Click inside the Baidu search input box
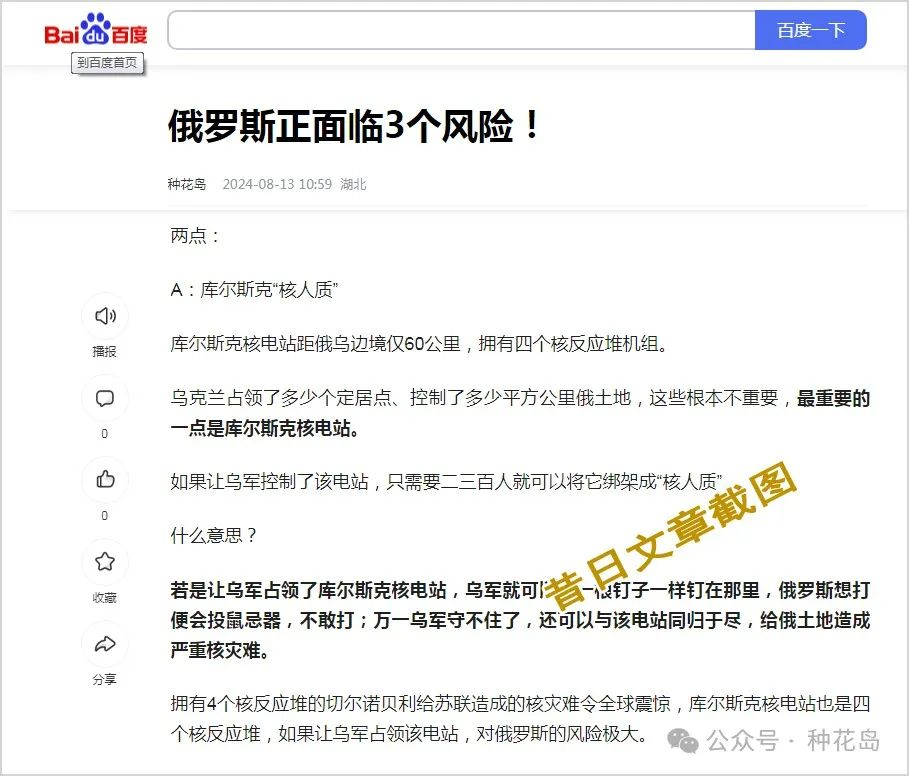Image resolution: width=909 pixels, height=776 pixels. click(460, 30)
